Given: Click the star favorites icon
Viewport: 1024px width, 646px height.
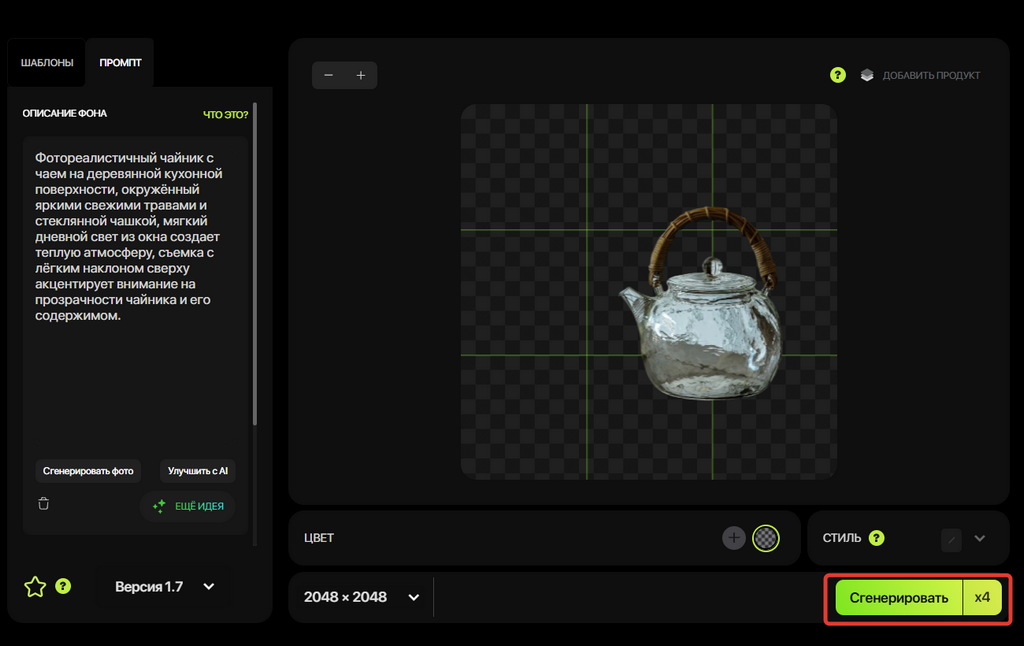Looking at the screenshot, I should click(35, 587).
